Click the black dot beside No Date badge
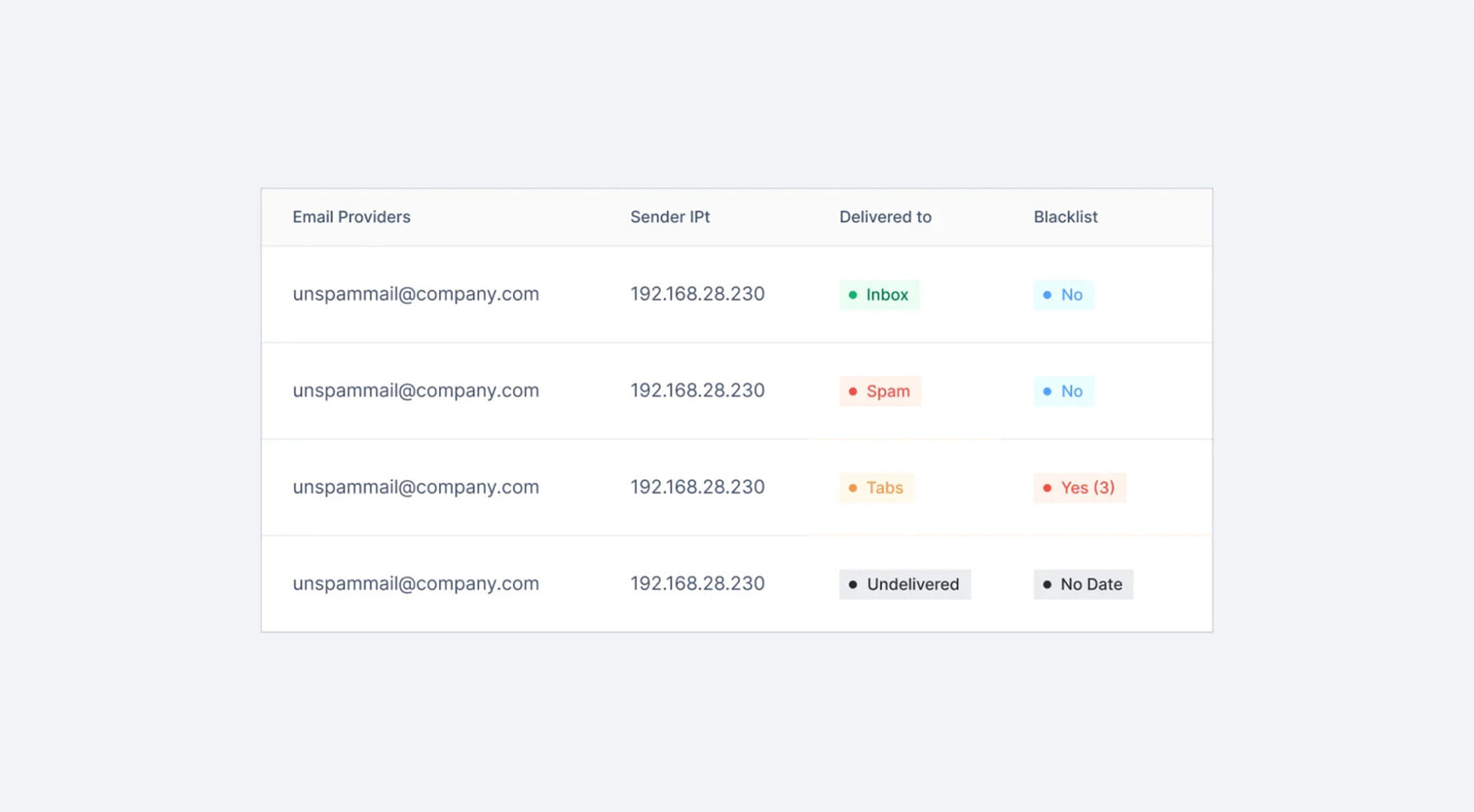 1046,584
